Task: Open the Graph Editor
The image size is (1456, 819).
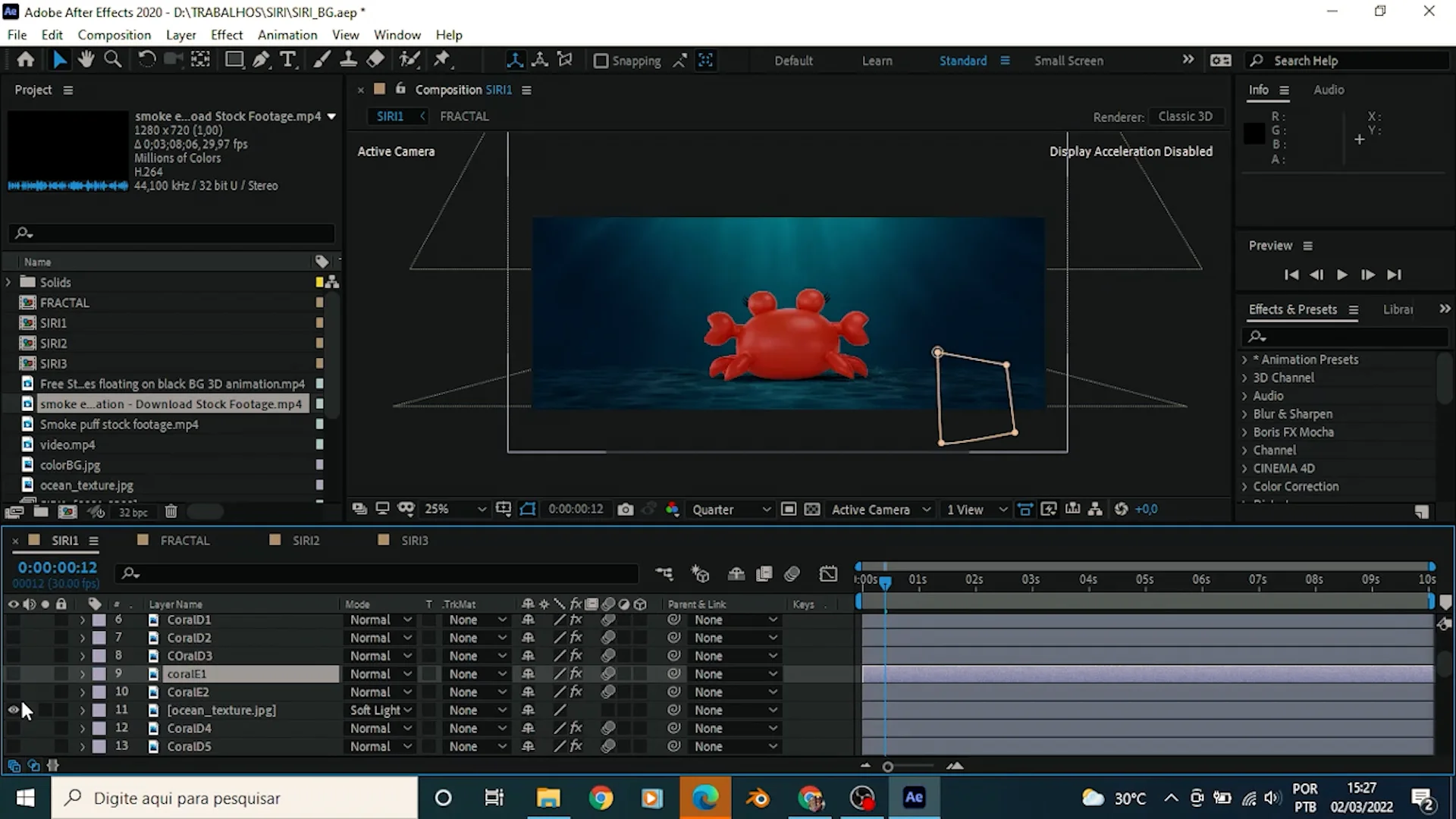Action: point(829,574)
